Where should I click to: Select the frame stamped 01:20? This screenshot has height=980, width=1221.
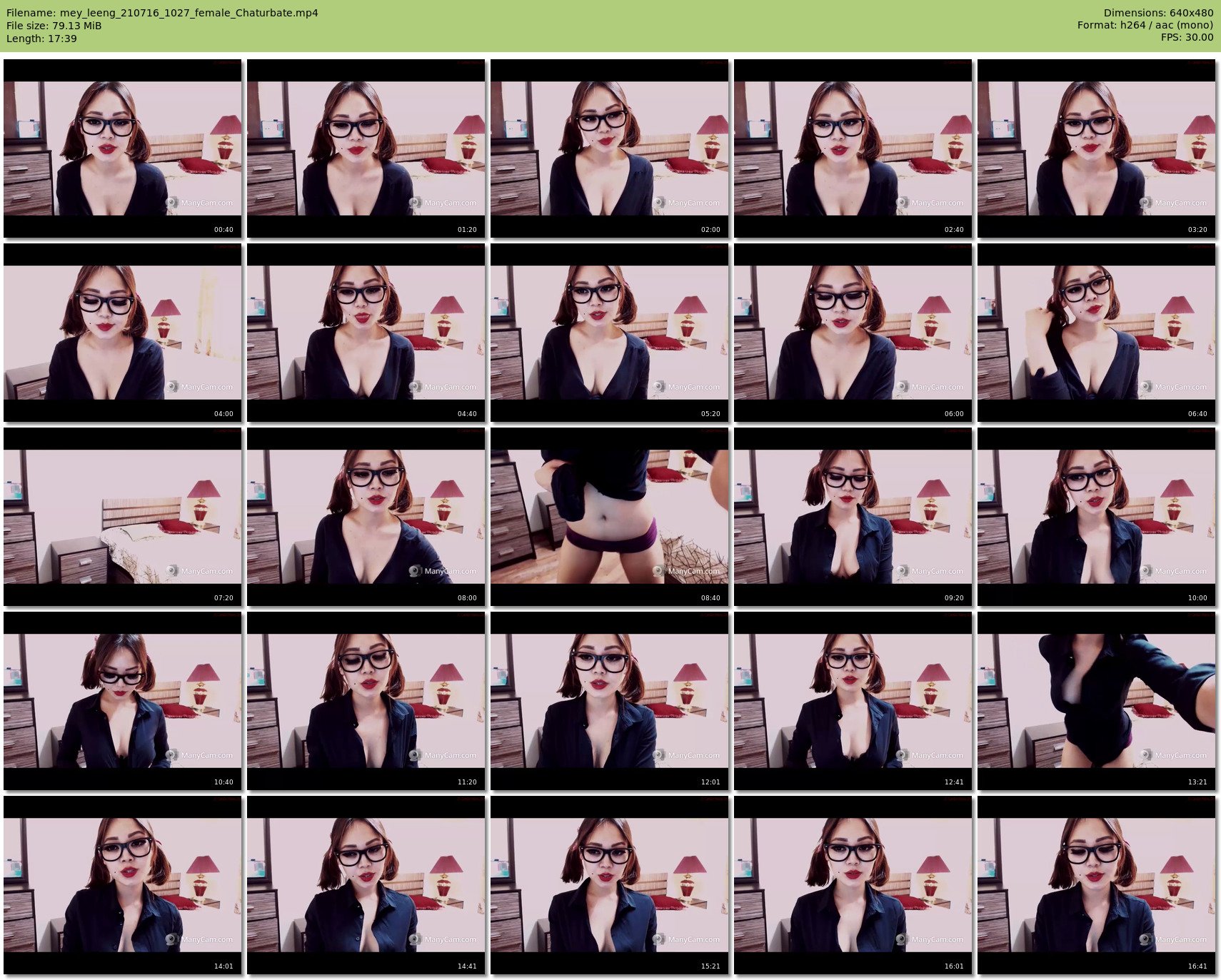pyautogui.click(x=366, y=148)
